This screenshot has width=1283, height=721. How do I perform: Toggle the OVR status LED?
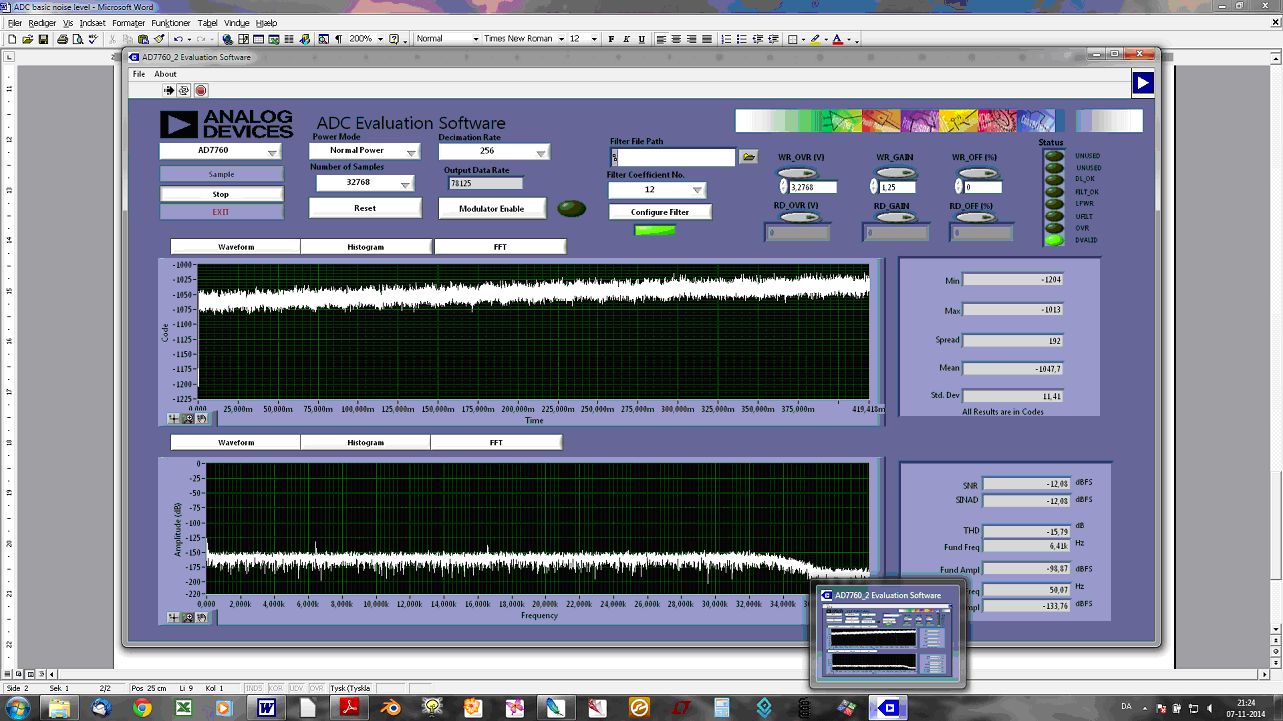(x=1053, y=227)
